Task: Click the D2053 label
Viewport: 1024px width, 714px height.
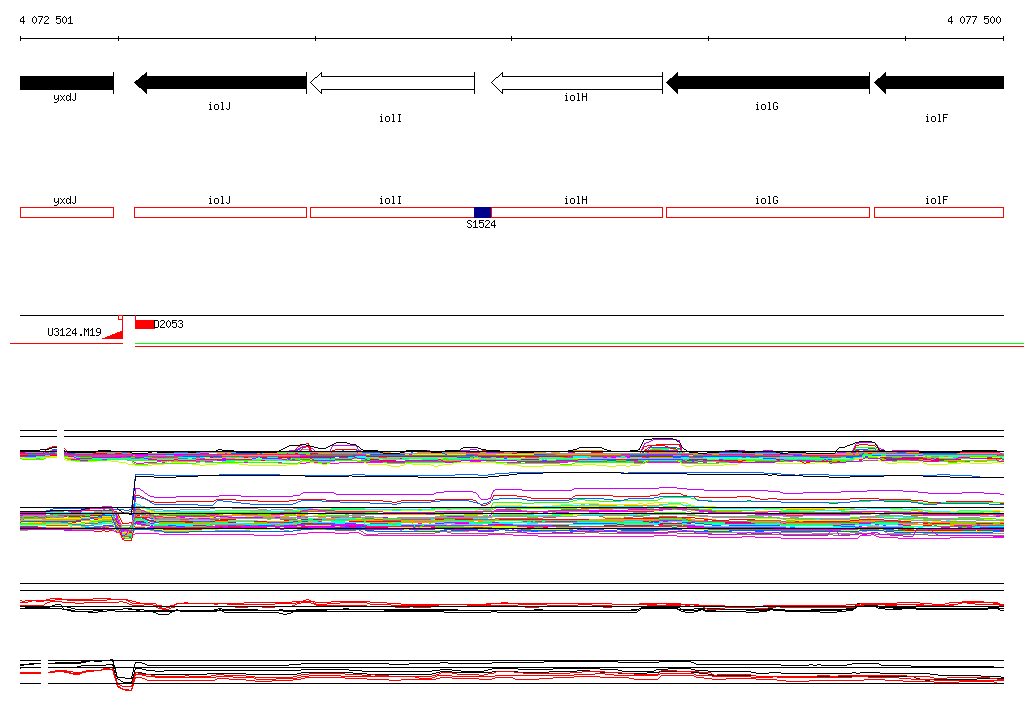Action: pyautogui.click(x=168, y=324)
